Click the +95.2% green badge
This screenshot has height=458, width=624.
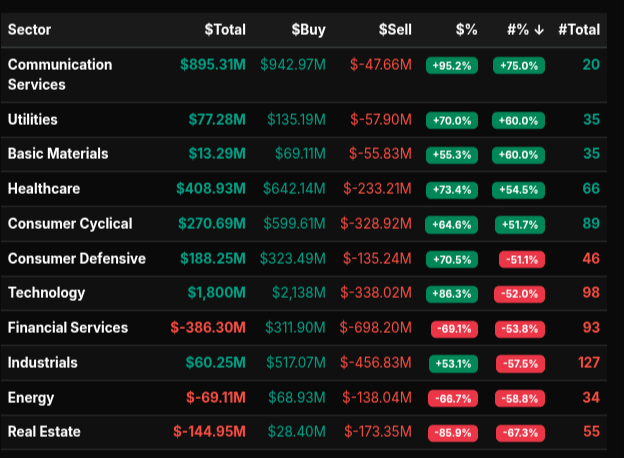451,66
